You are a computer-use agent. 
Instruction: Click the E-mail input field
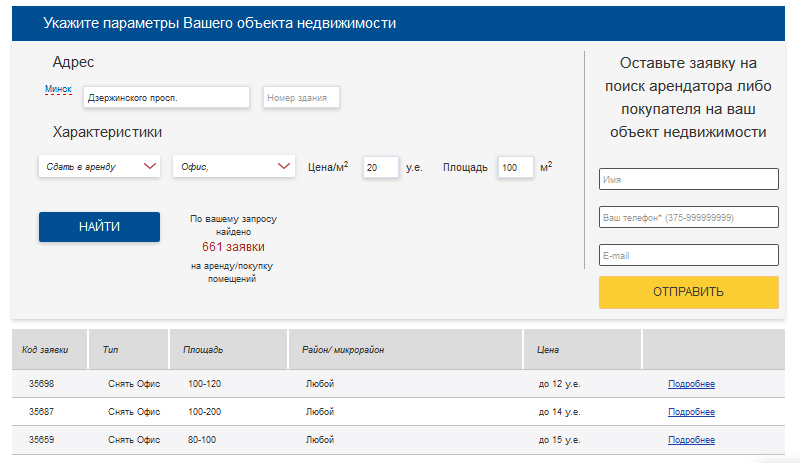688,255
